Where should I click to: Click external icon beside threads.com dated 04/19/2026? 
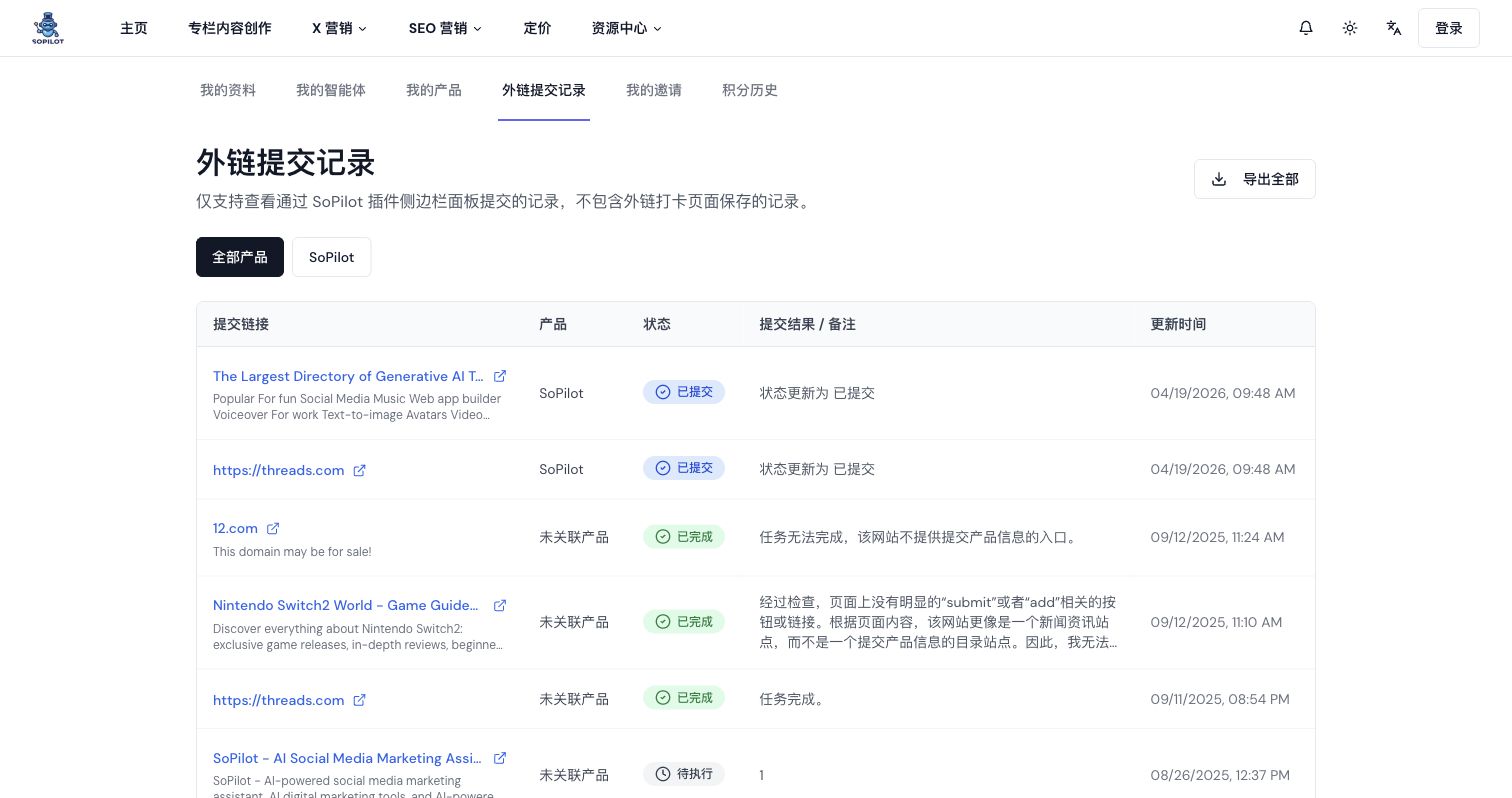(360, 470)
